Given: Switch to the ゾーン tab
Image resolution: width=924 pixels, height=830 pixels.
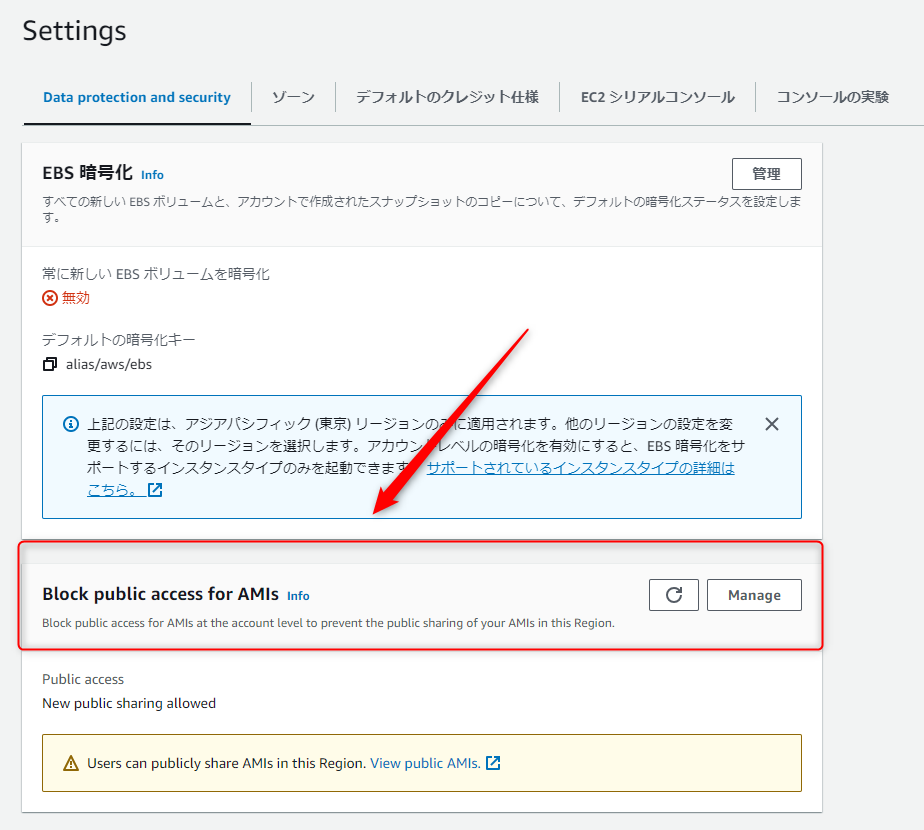Looking at the screenshot, I should tap(292, 97).
